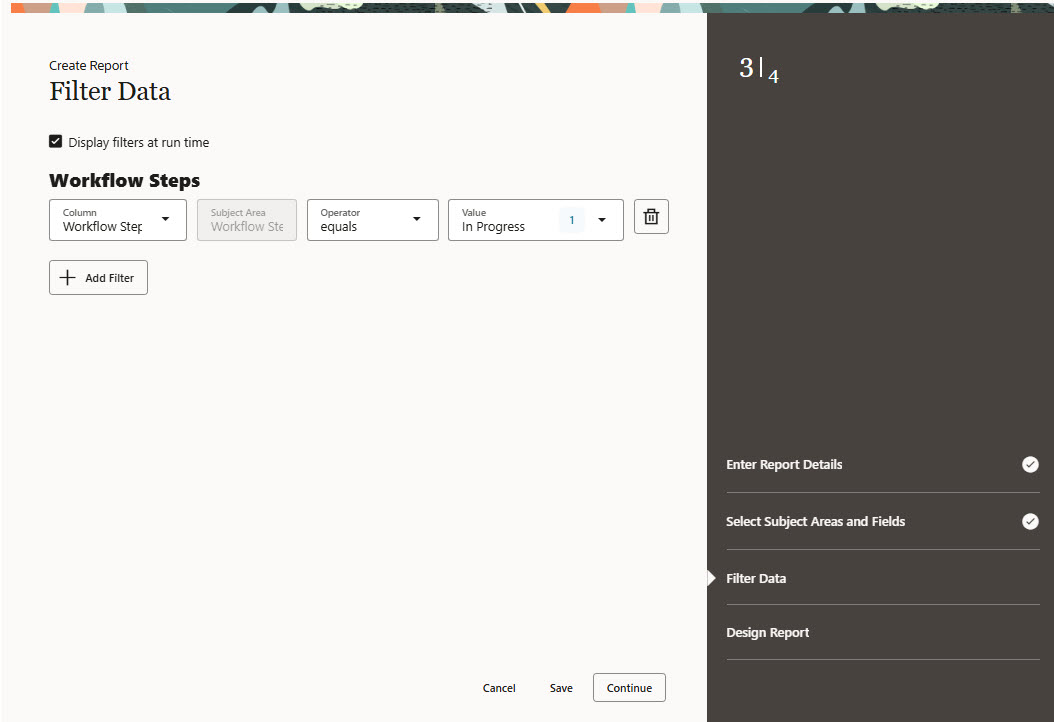Cancel the report creation

pos(499,688)
